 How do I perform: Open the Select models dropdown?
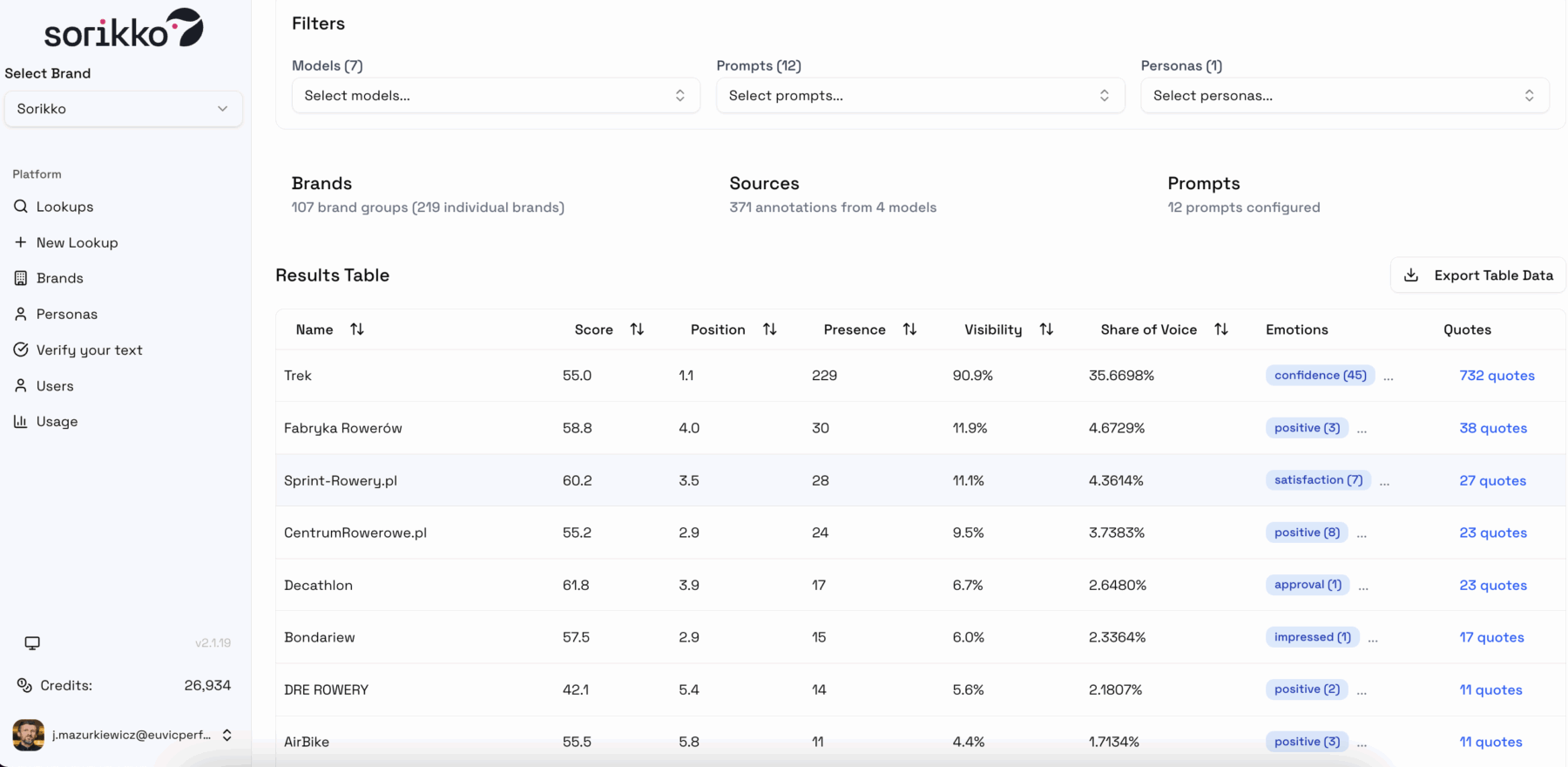coord(496,96)
